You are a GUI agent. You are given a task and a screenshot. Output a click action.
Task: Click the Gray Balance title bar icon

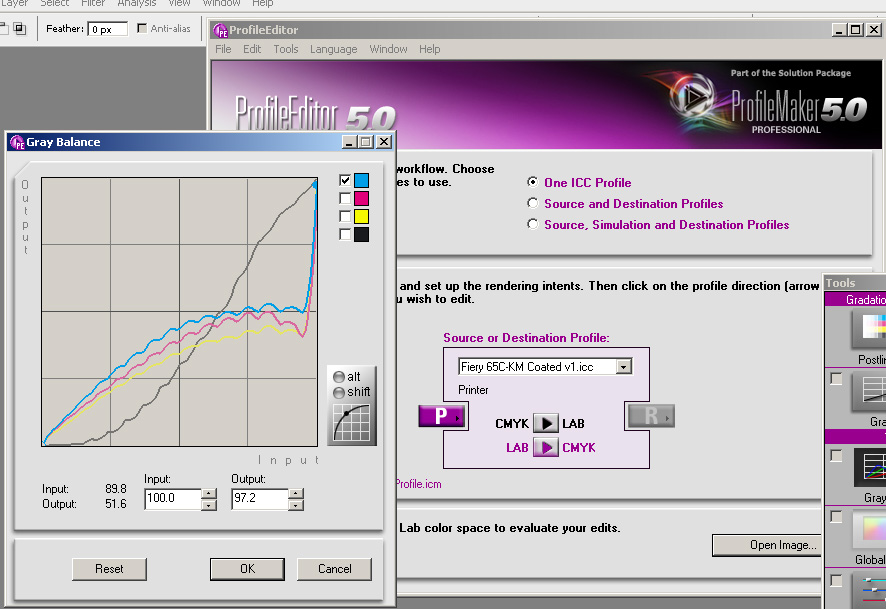pyautogui.click(x=17, y=142)
